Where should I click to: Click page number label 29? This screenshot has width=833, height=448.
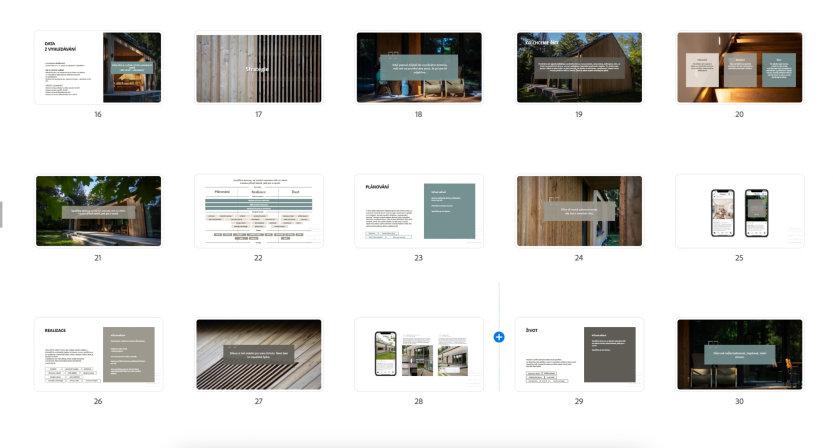click(x=579, y=401)
